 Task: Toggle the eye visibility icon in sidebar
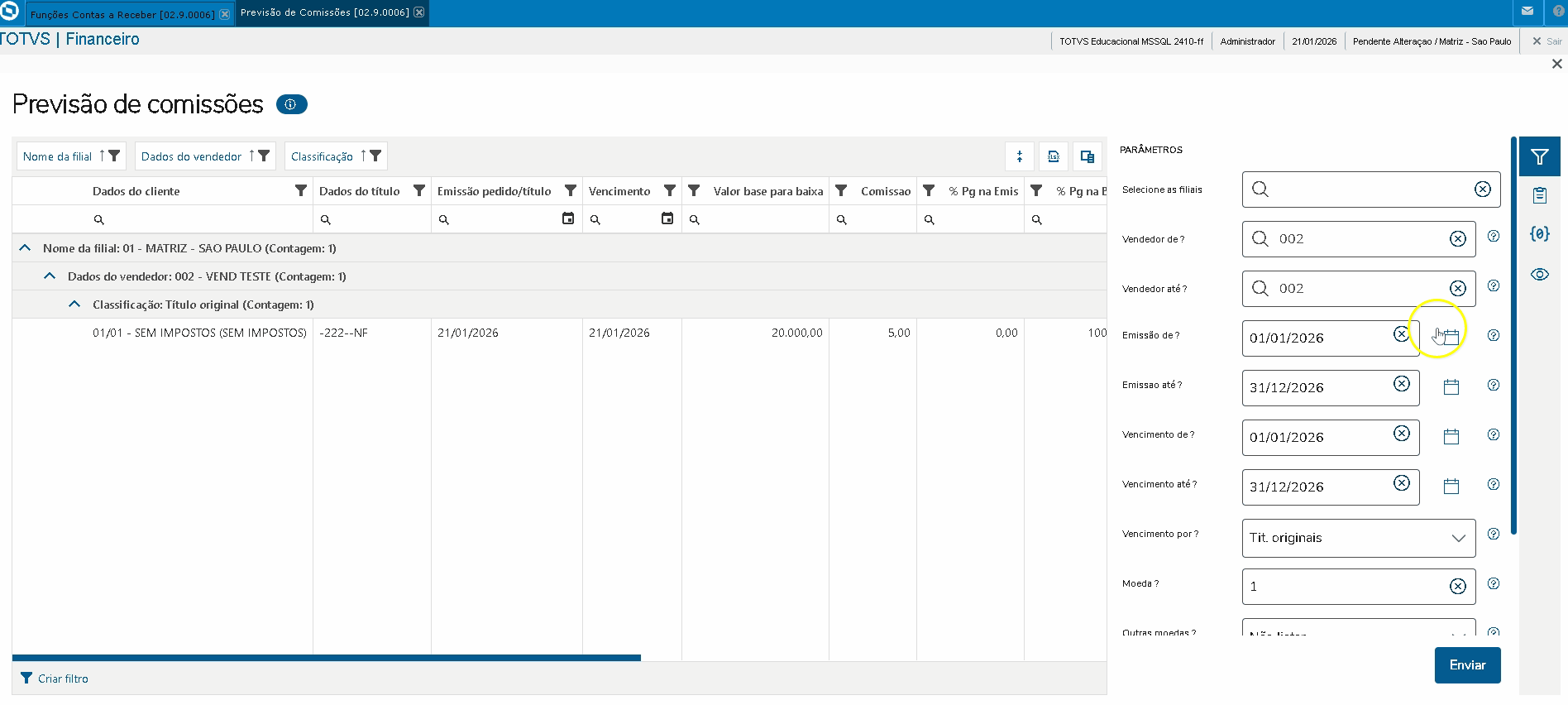click(1539, 275)
